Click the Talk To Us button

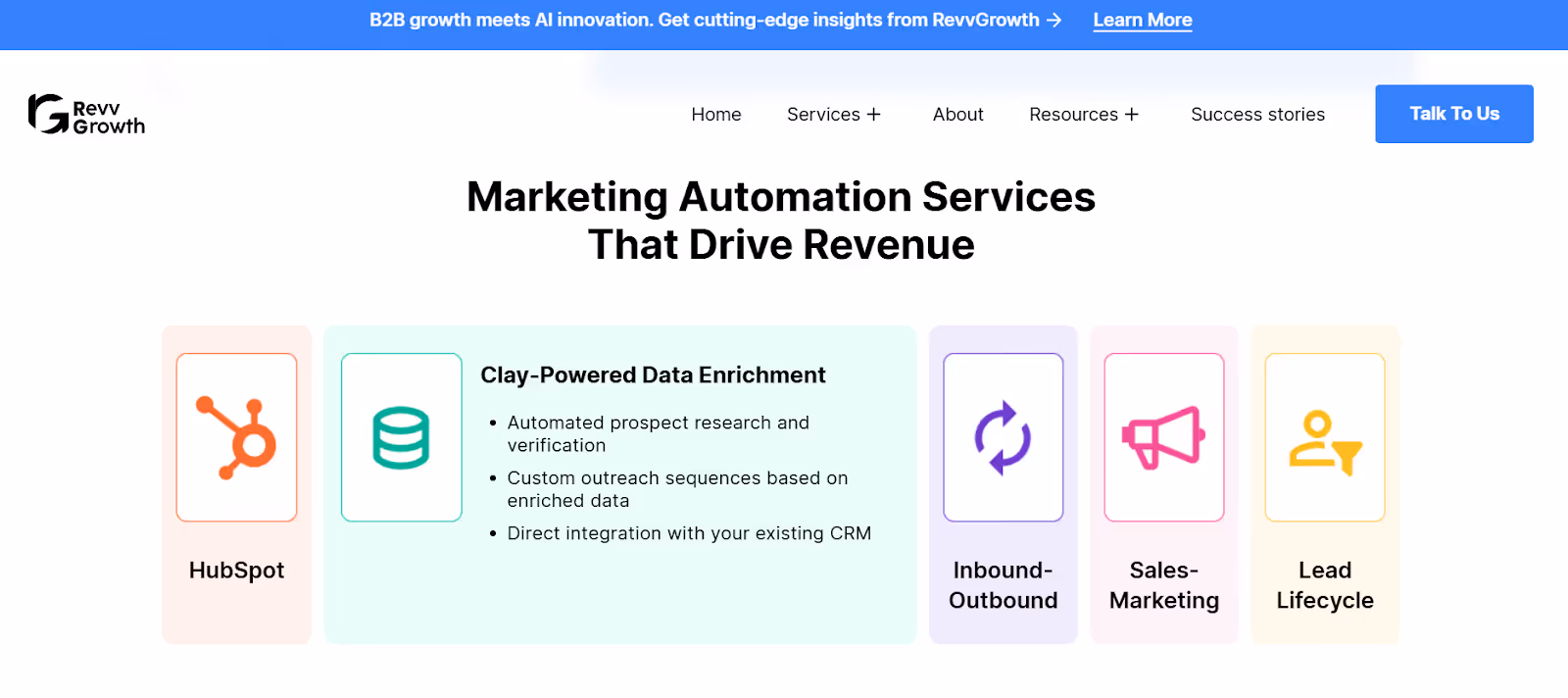tap(1454, 114)
